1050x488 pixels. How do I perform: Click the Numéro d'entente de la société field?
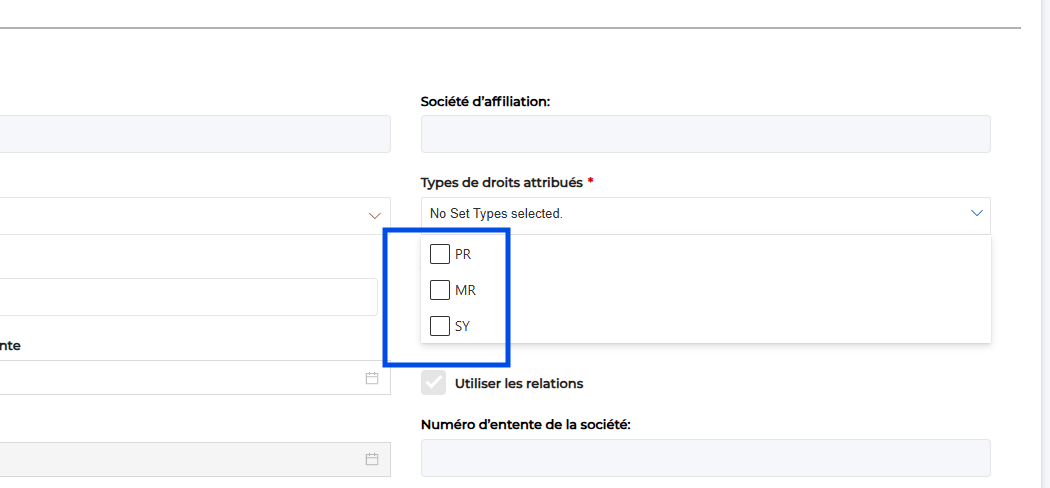point(705,458)
